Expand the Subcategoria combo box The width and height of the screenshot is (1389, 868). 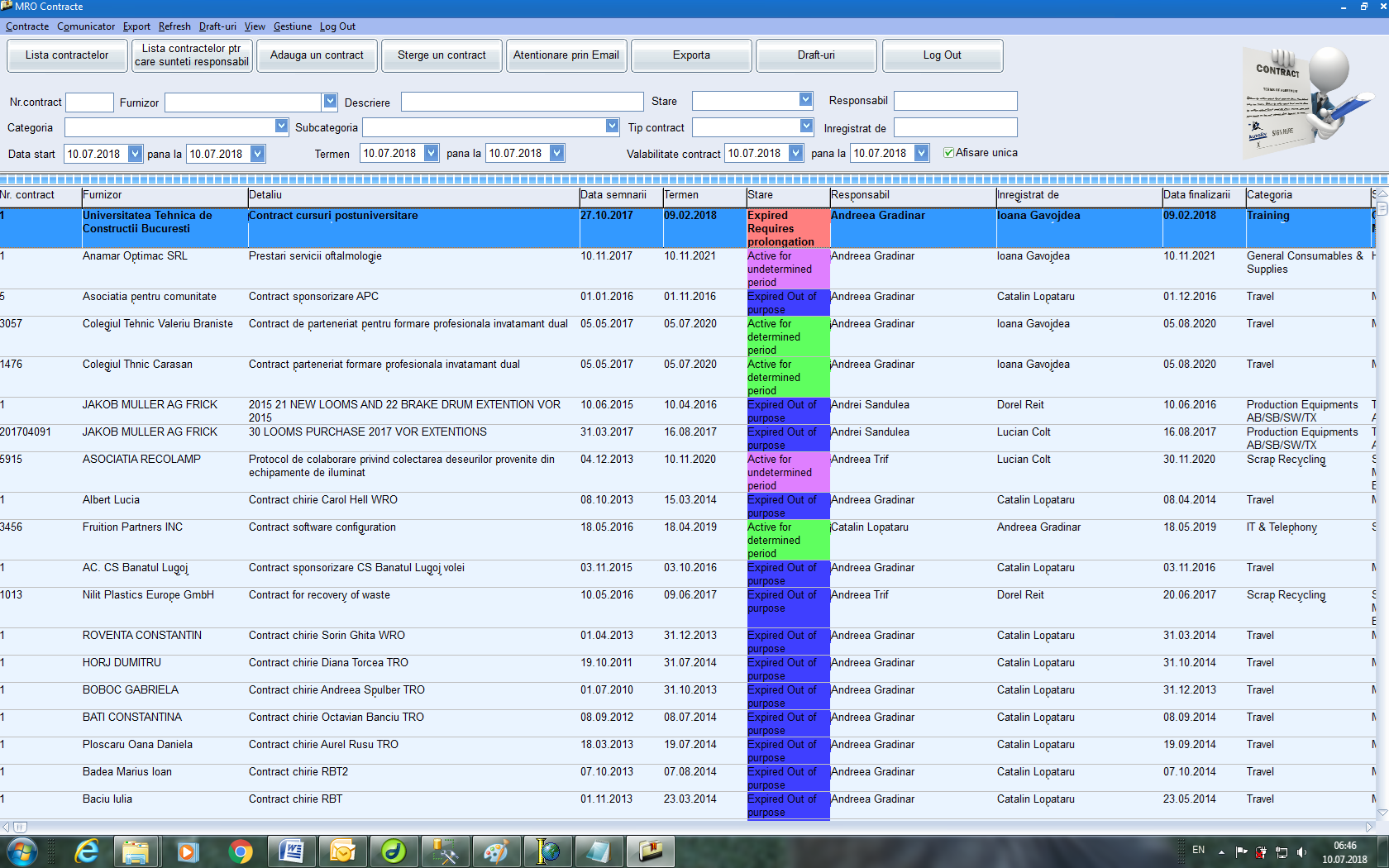pyautogui.click(x=612, y=126)
